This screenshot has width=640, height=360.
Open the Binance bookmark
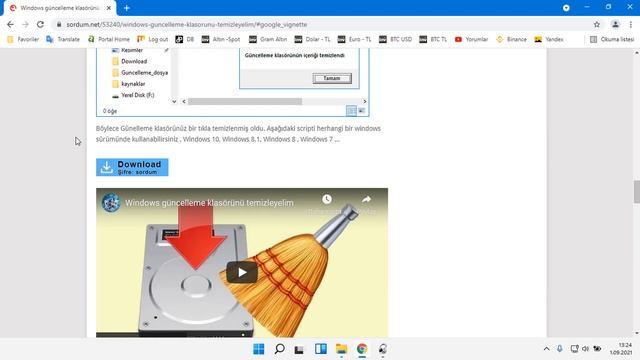(511, 39)
